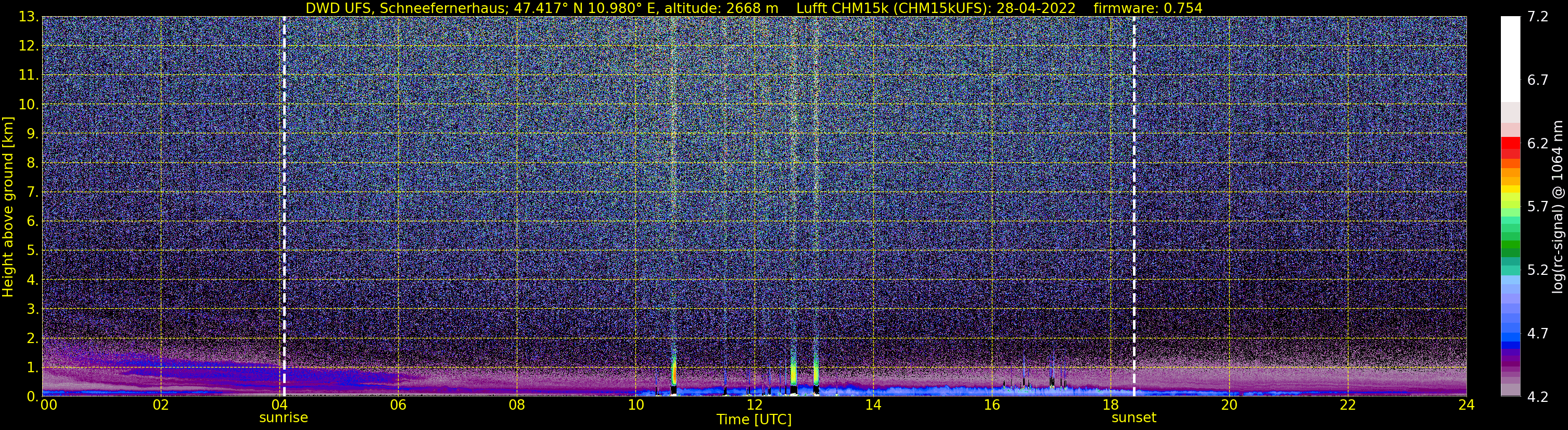
Task: Click the 'Height above ground [km]' axis label
Action: (8, 207)
